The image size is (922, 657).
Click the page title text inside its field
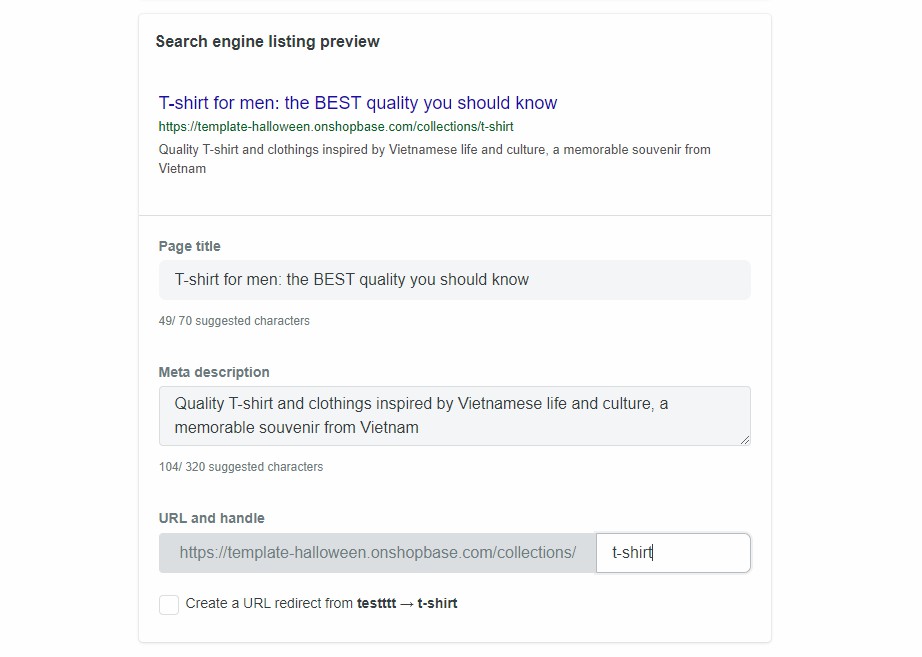(x=351, y=279)
